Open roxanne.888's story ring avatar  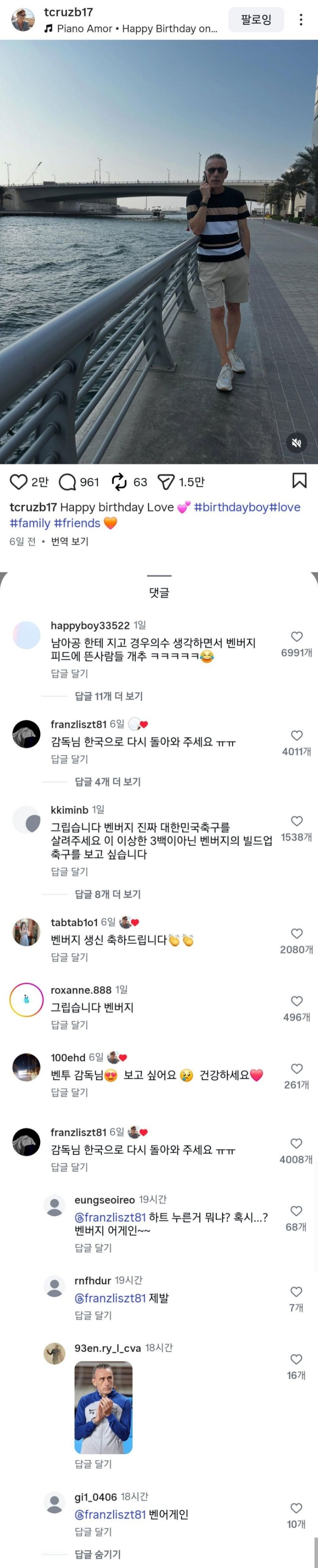(x=27, y=1000)
